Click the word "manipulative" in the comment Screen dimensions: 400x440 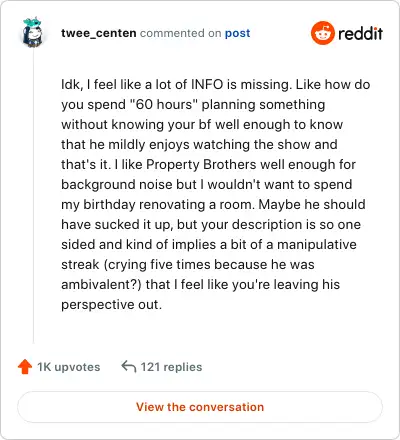click(317, 244)
